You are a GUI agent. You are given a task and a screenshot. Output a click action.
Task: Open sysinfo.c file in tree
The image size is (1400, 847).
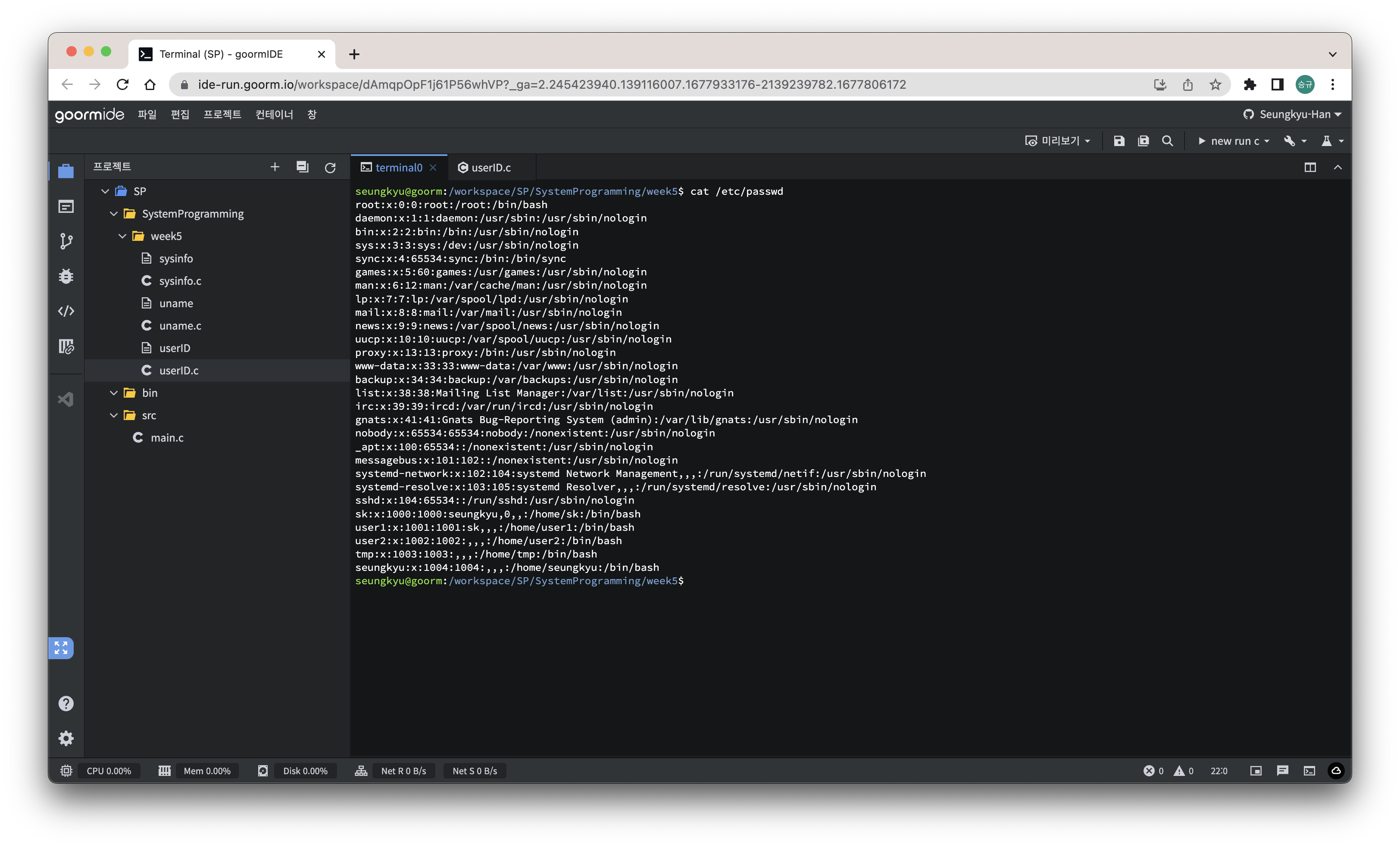point(180,281)
